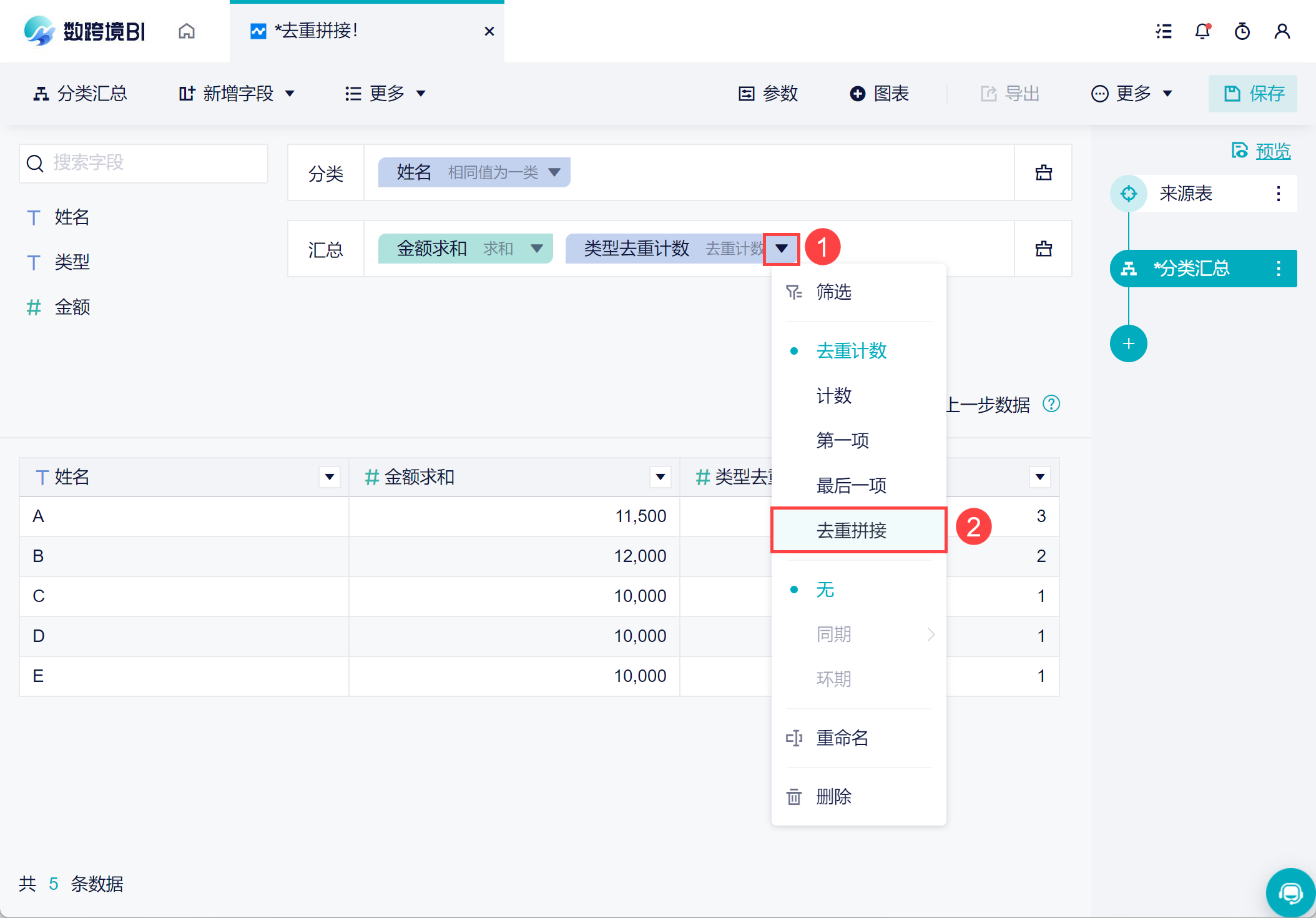Open 新增字段 dropdown in toolbar
1316x918 pixels.
[237, 94]
